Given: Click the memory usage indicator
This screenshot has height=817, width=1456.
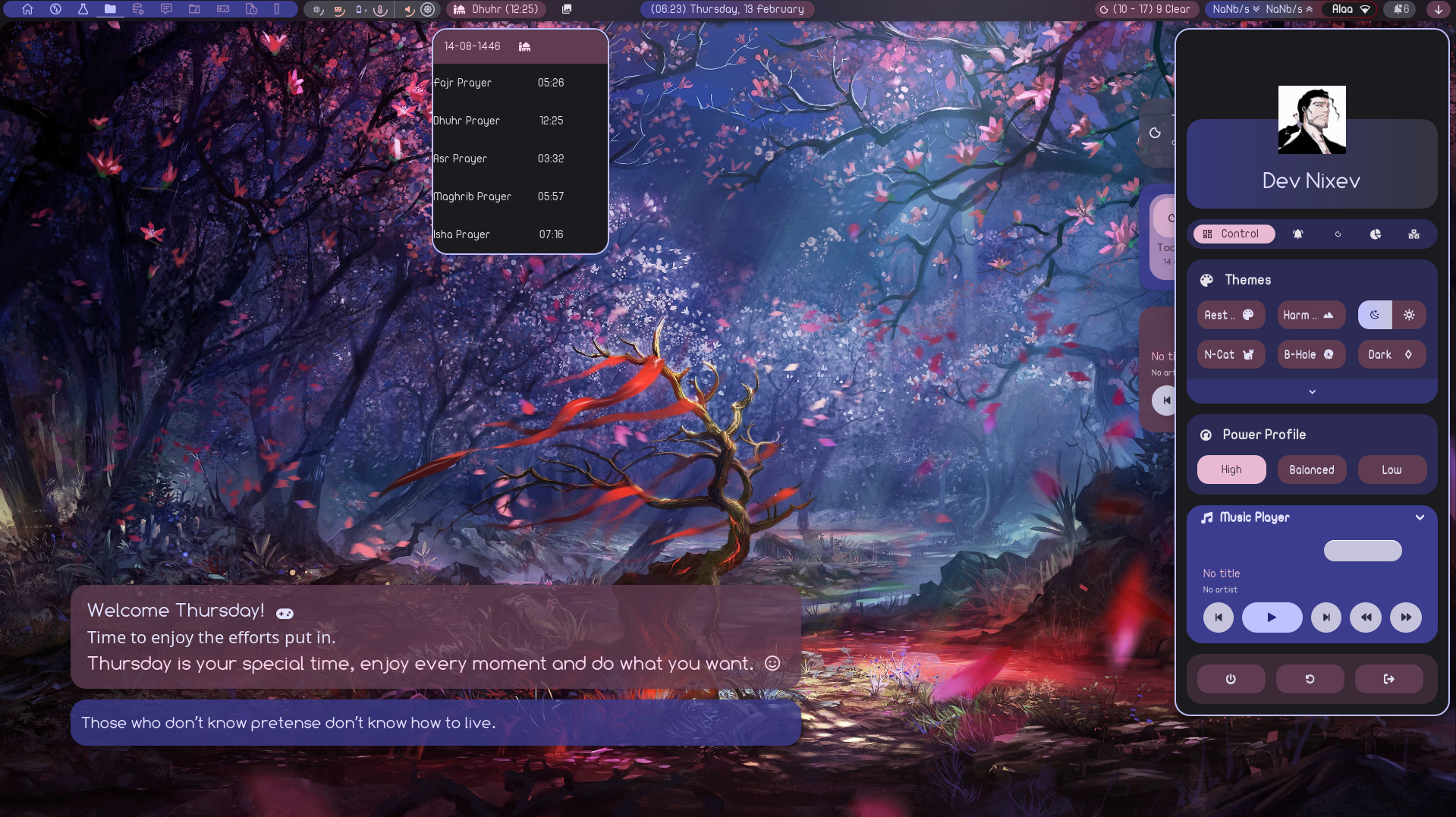Looking at the screenshot, I should click(339, 10).
